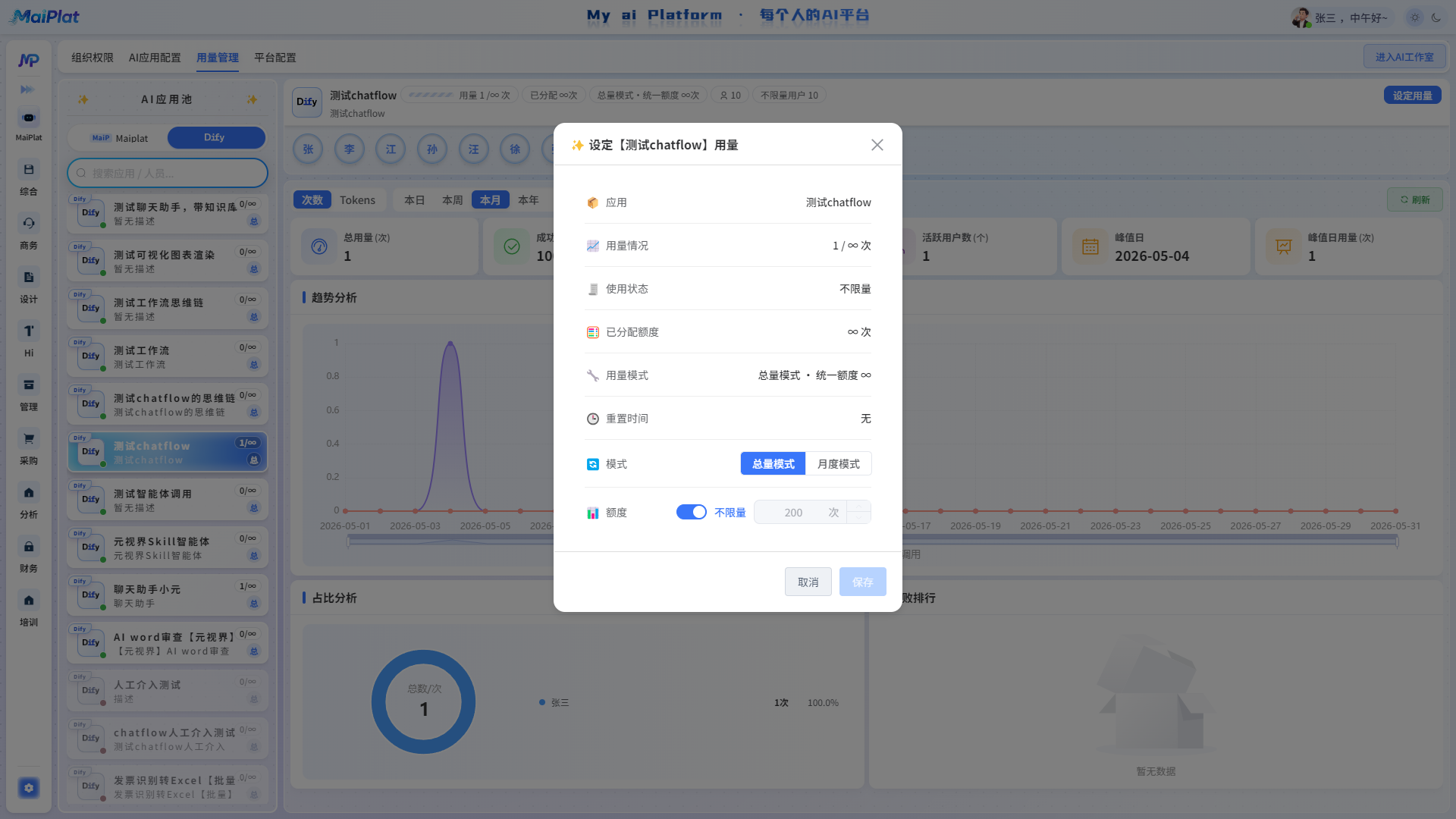This screenshot has width=1456, height=819.
Task: Select 月度模式 in the dialog
Action: (x=839, y=464)
